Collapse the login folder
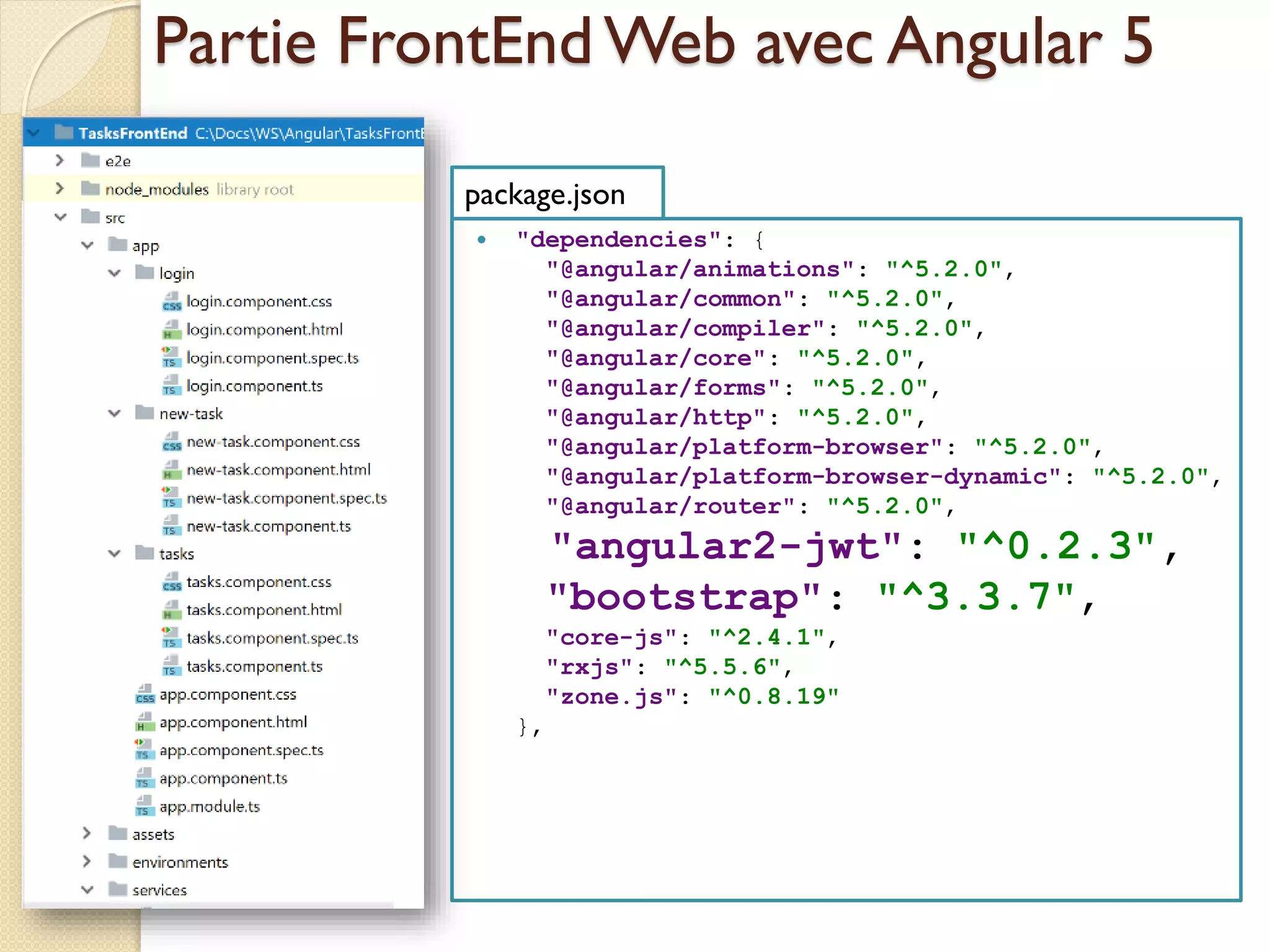This screenshot has width=1270, height=952. (115, 273)
